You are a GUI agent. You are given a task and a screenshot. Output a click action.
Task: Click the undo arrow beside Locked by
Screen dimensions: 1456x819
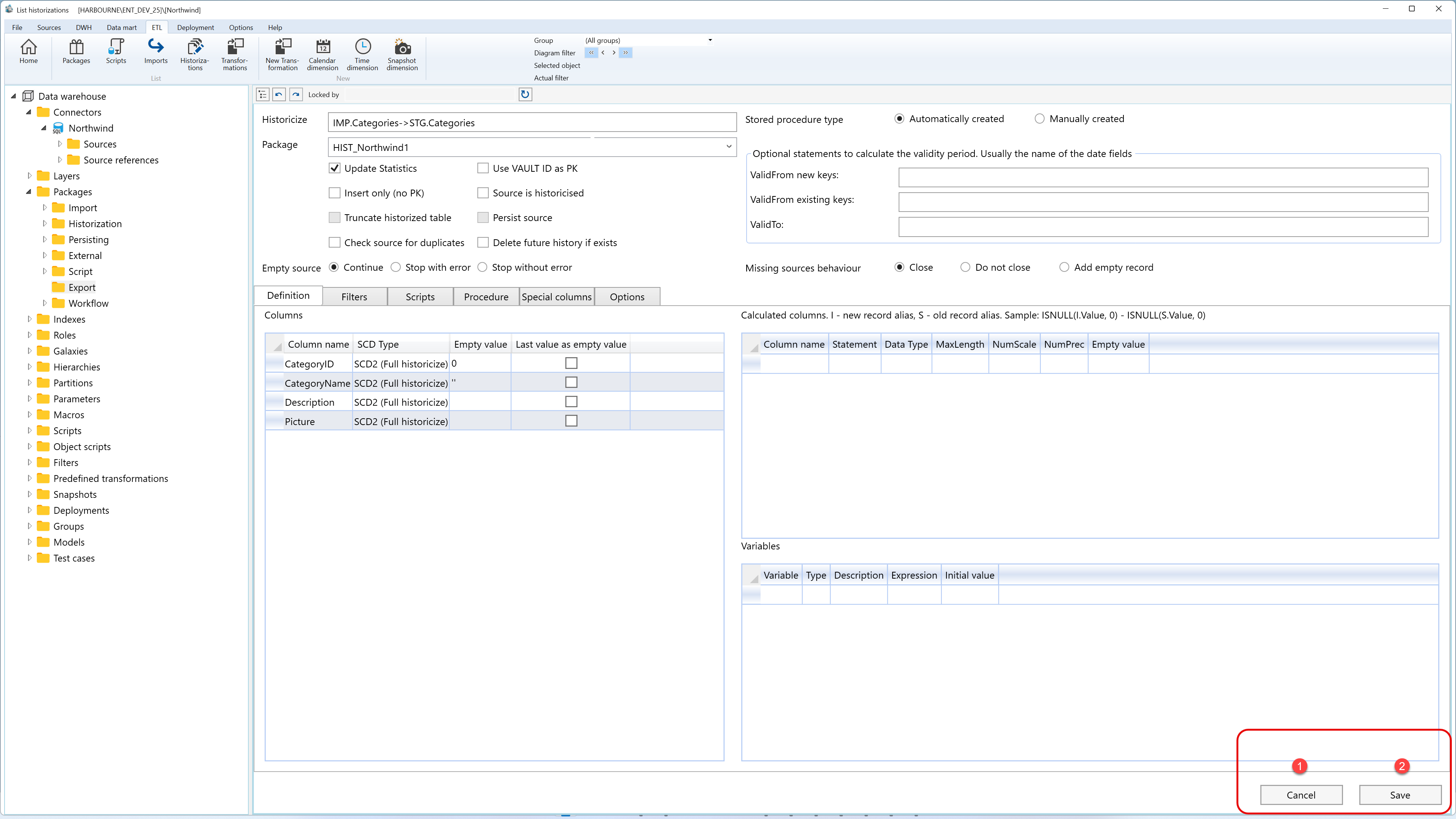(x=279, y=94)
